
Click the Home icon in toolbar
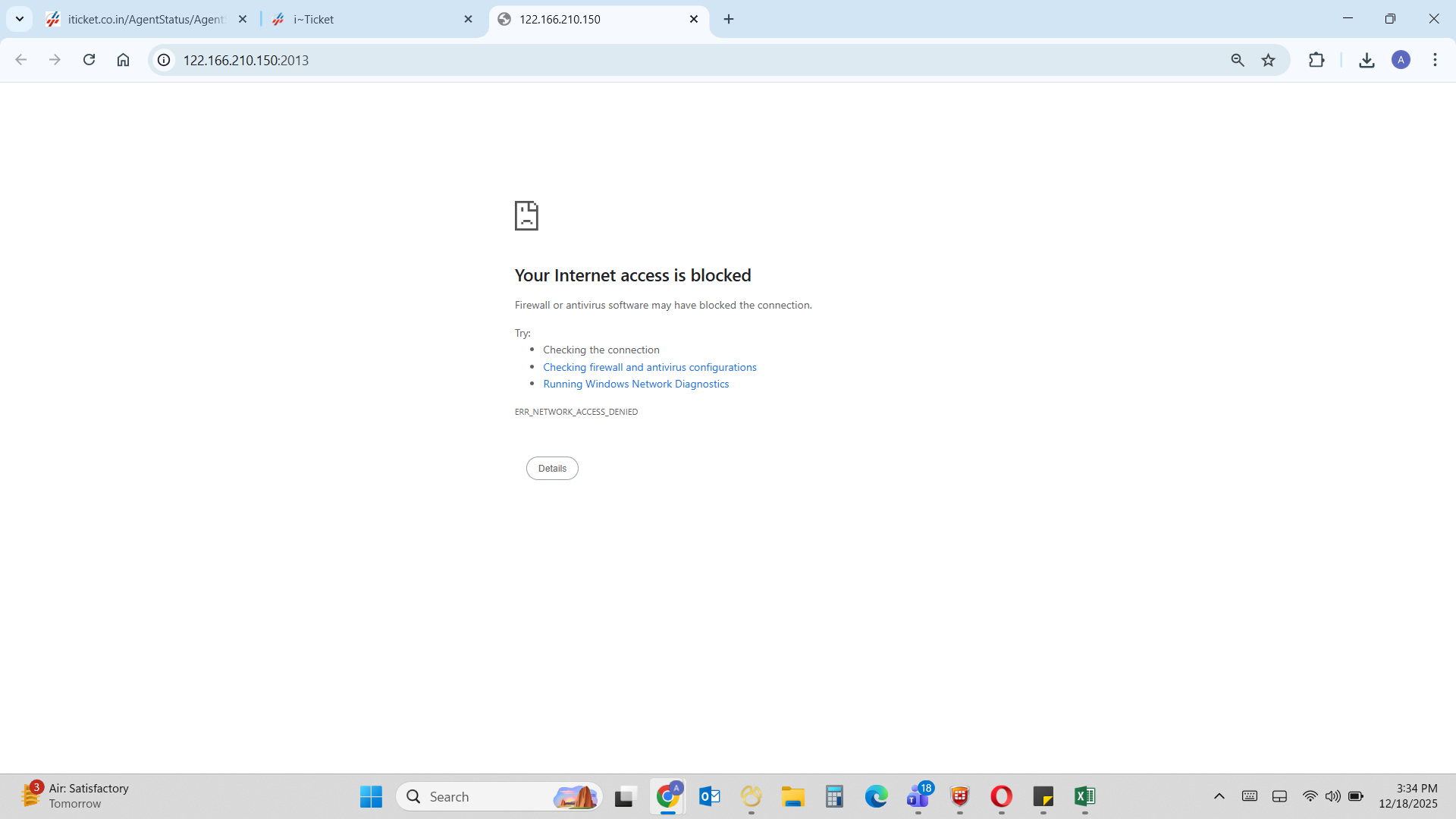[123, 60]
